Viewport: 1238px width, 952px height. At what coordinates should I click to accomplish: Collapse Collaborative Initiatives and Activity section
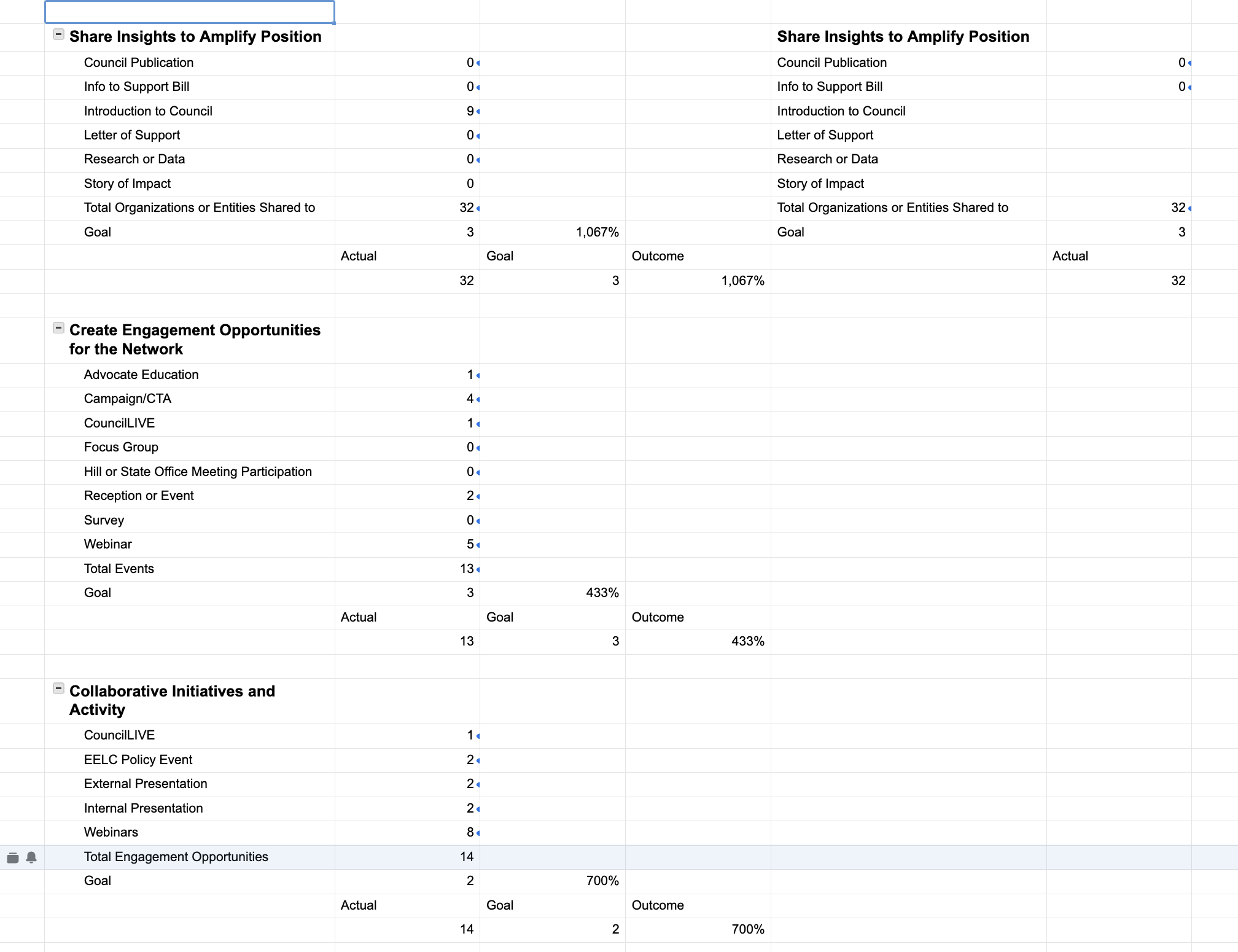tap(58, 689)
